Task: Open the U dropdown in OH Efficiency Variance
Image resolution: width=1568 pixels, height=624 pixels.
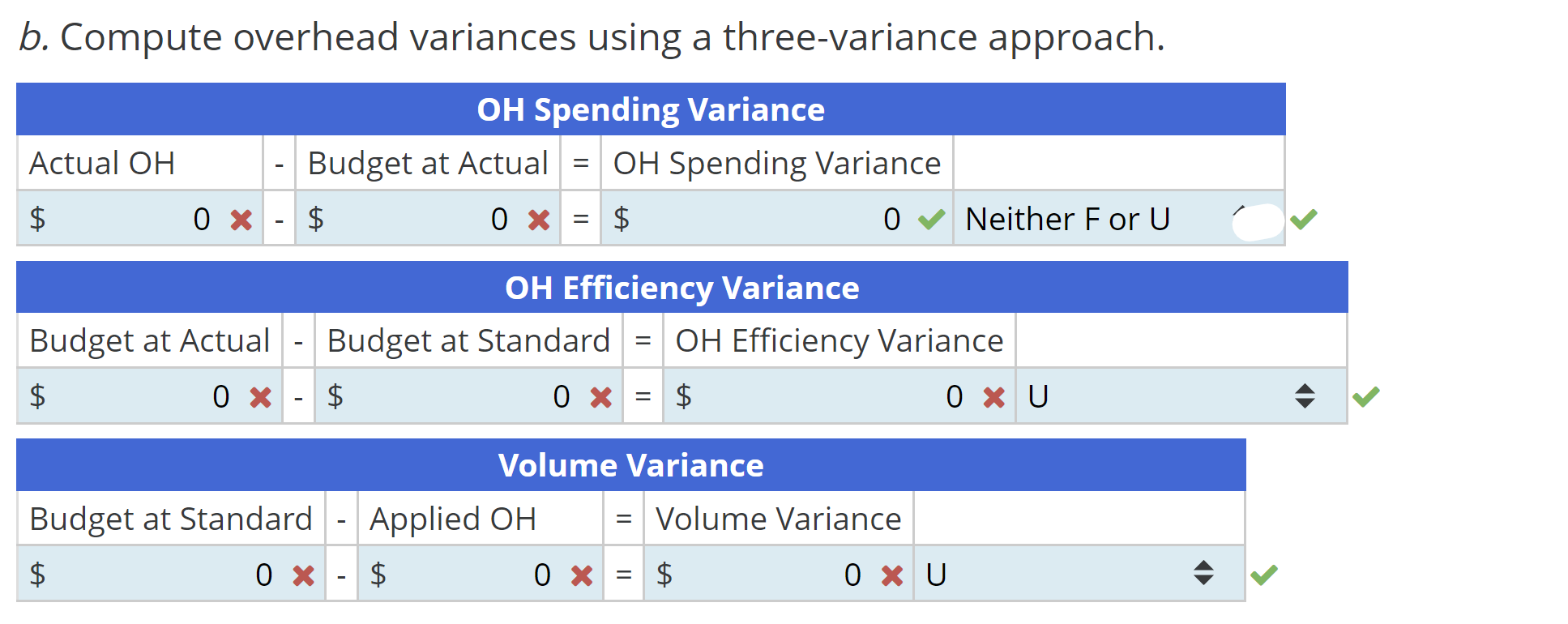Action: (1305, 397)
